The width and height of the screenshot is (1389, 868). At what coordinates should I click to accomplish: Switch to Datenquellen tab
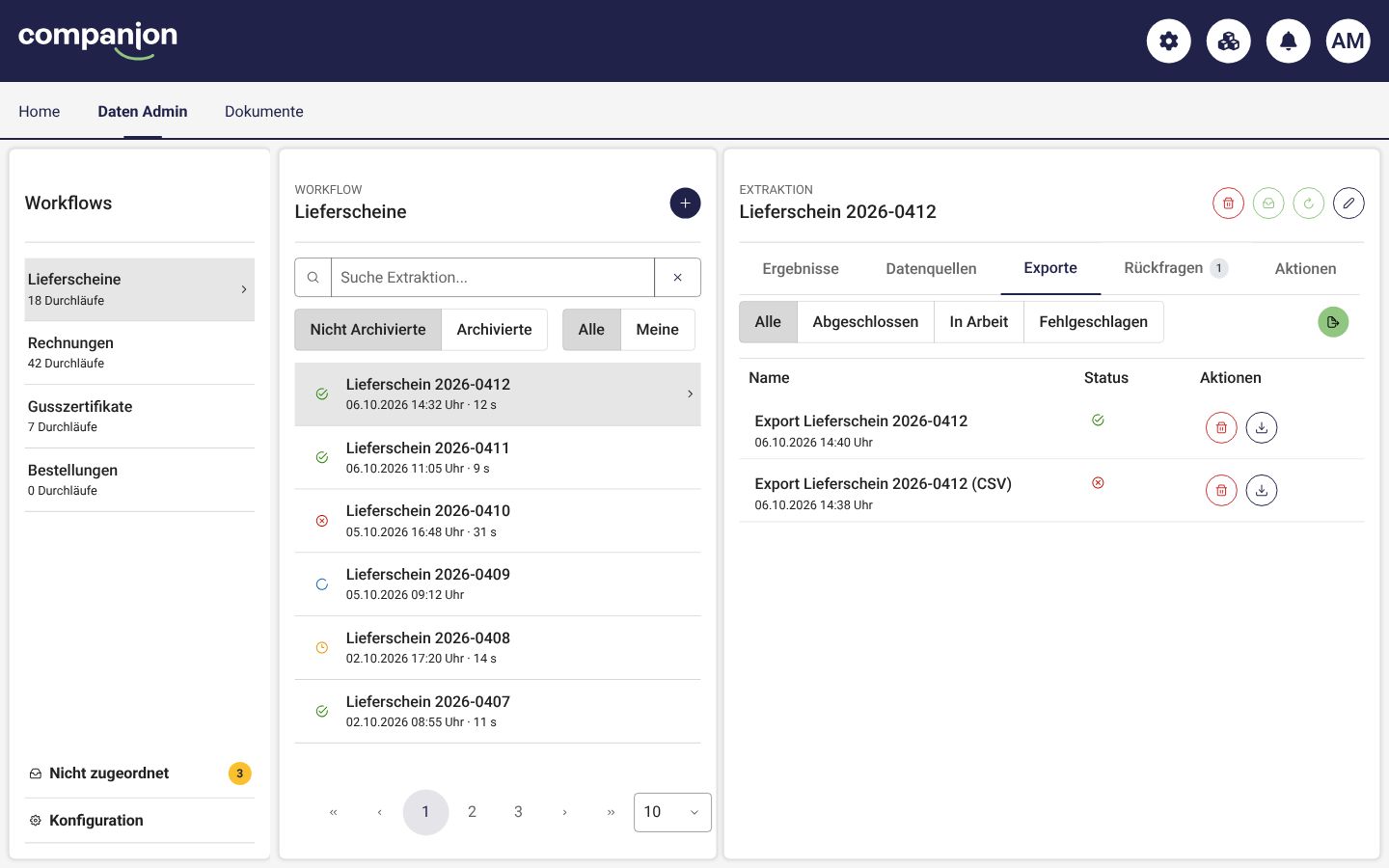point(931,268)
